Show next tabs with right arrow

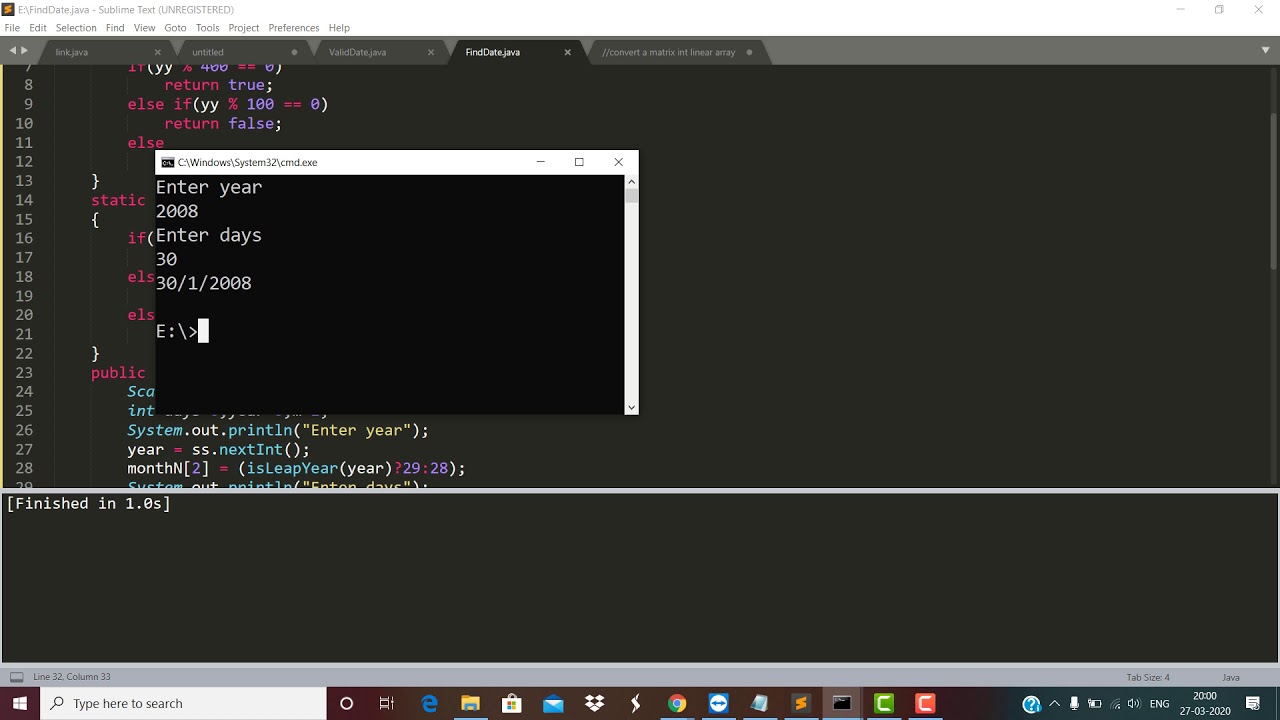[26, 50]
